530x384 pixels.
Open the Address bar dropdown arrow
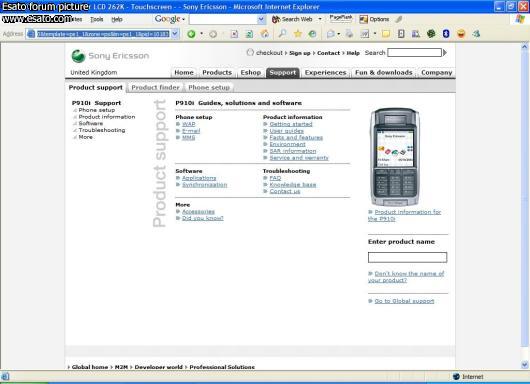pos(175,34)
